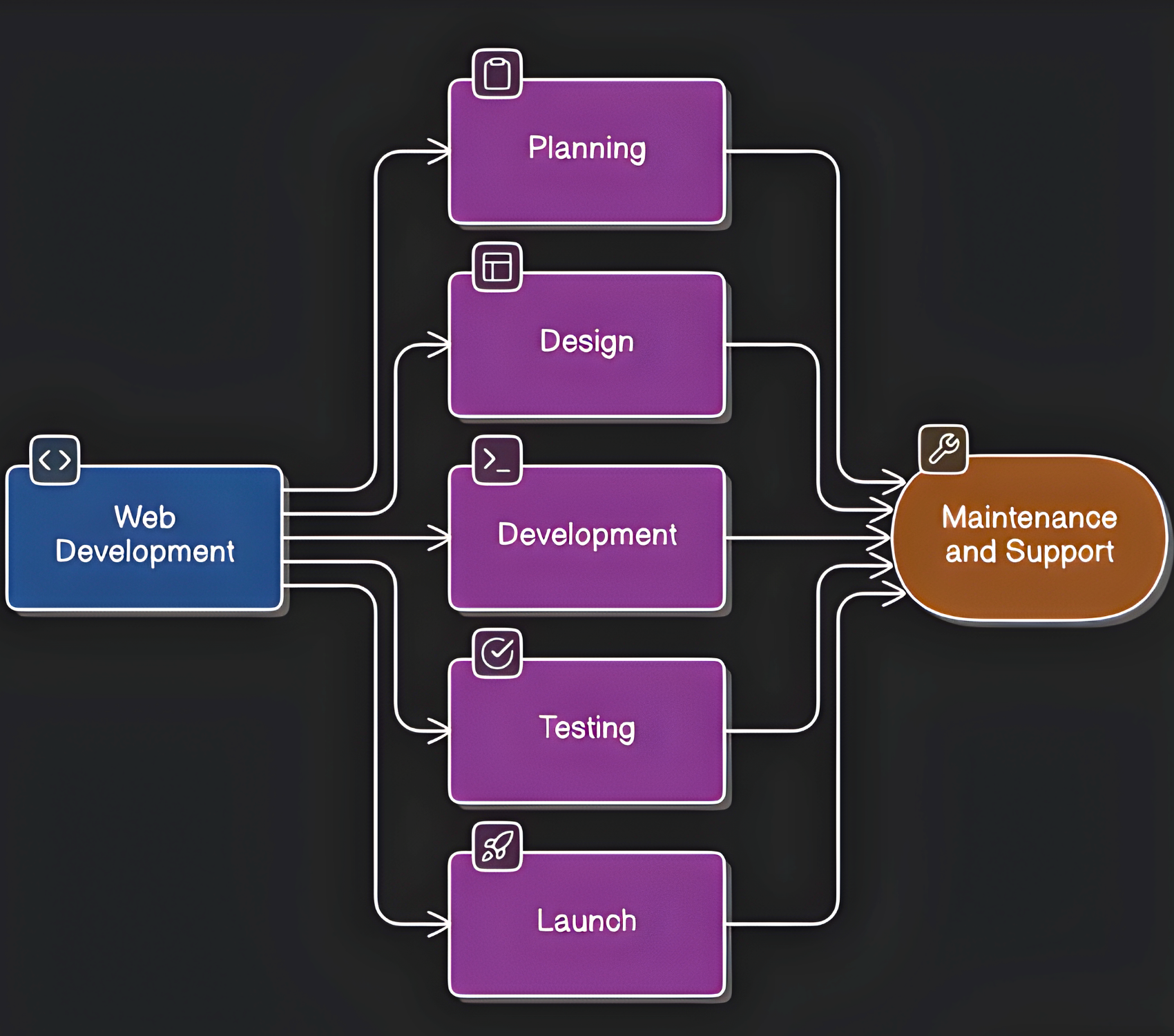Click the arrowhead pointing into Planning
The height and width of the screenshot is (1036, 1174).
point(439,151)
